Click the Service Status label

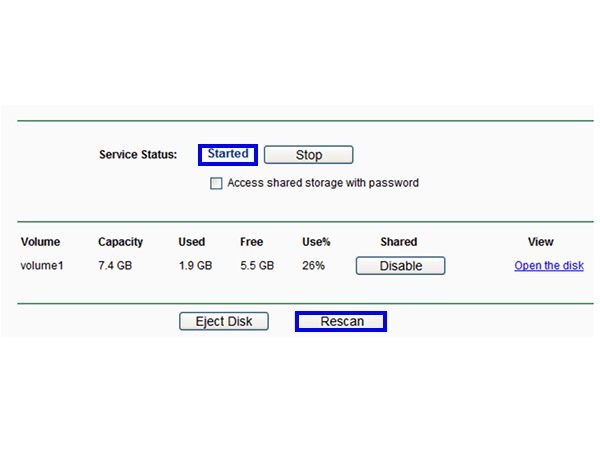pyautogui.click(x=138, y=155)
